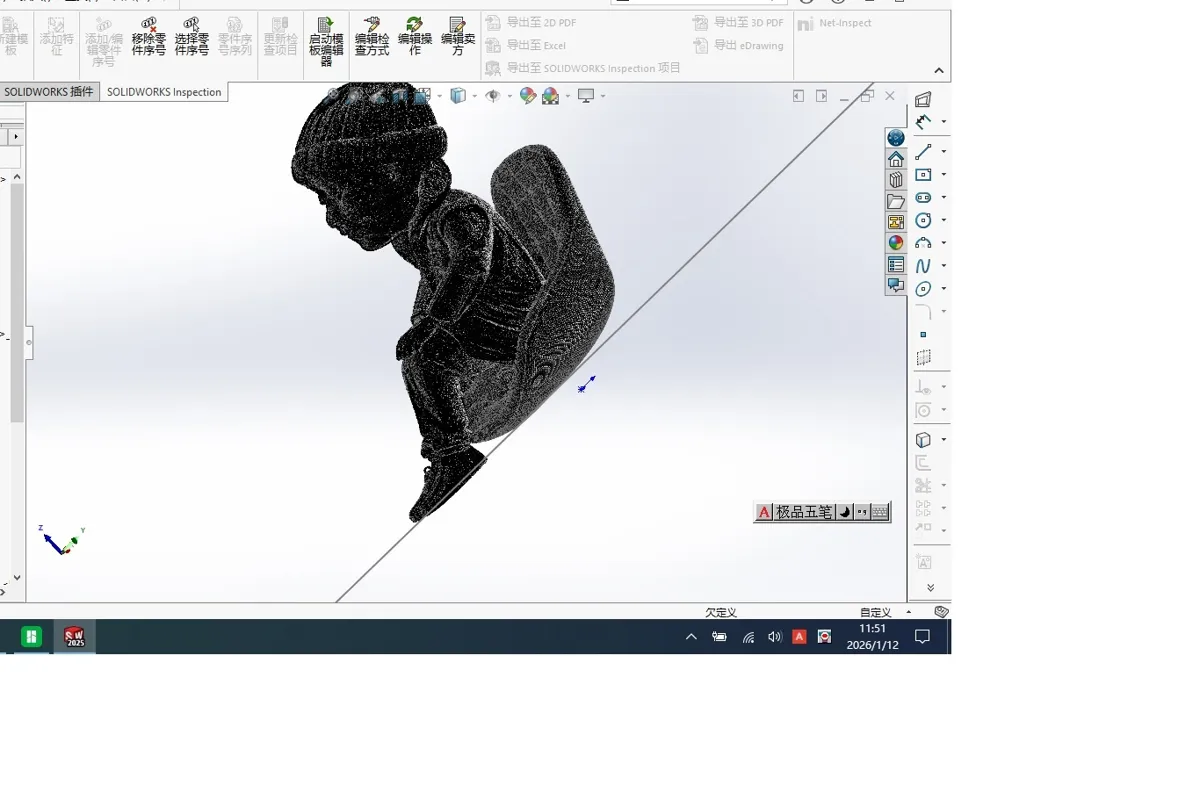
Task: Click the Net-Inspect button
Action: point(835,23)
